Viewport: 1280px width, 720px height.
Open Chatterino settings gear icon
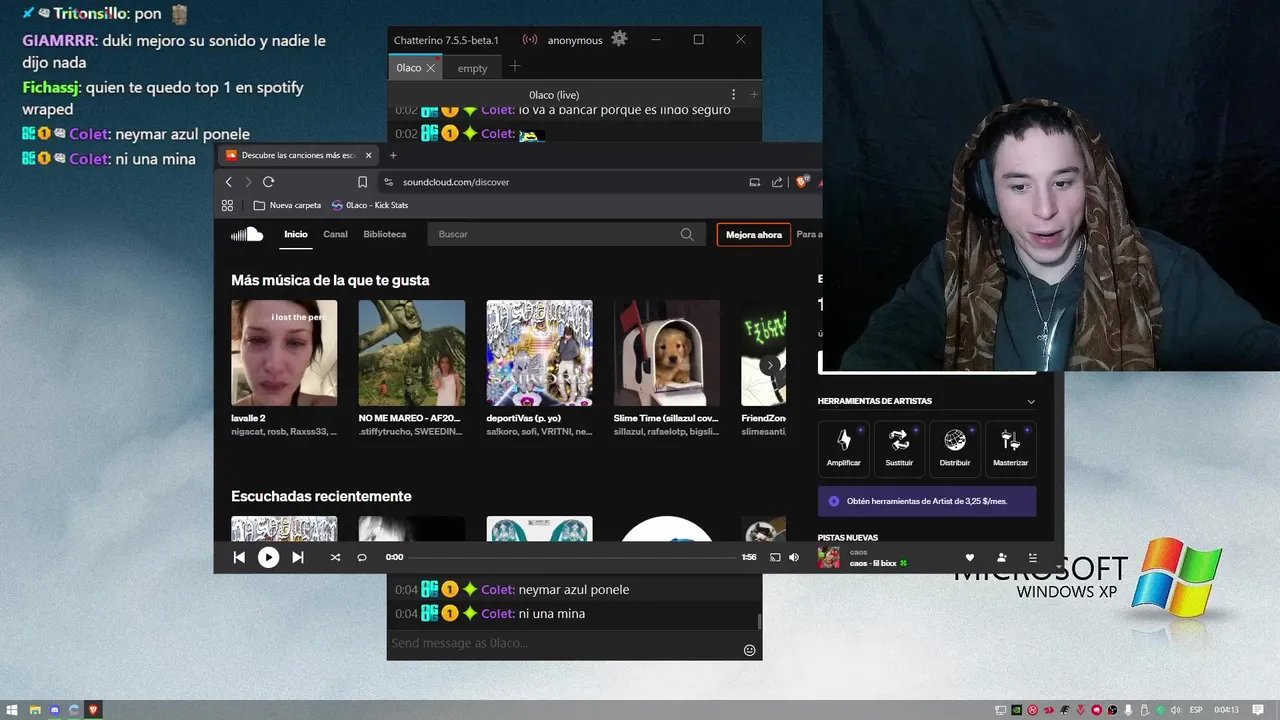(619, 39)
